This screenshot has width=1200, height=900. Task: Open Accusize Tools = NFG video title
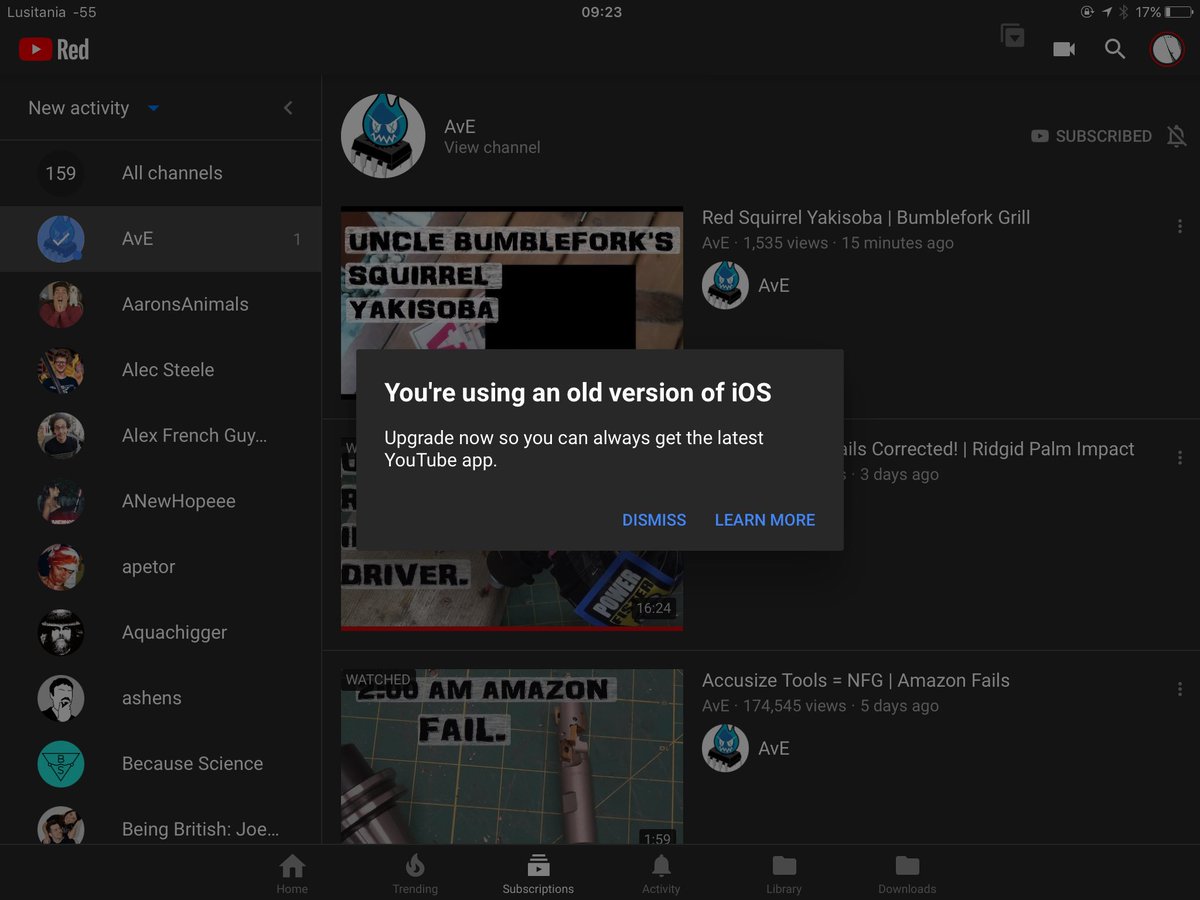pyautogui.click(x=856, y=680)
